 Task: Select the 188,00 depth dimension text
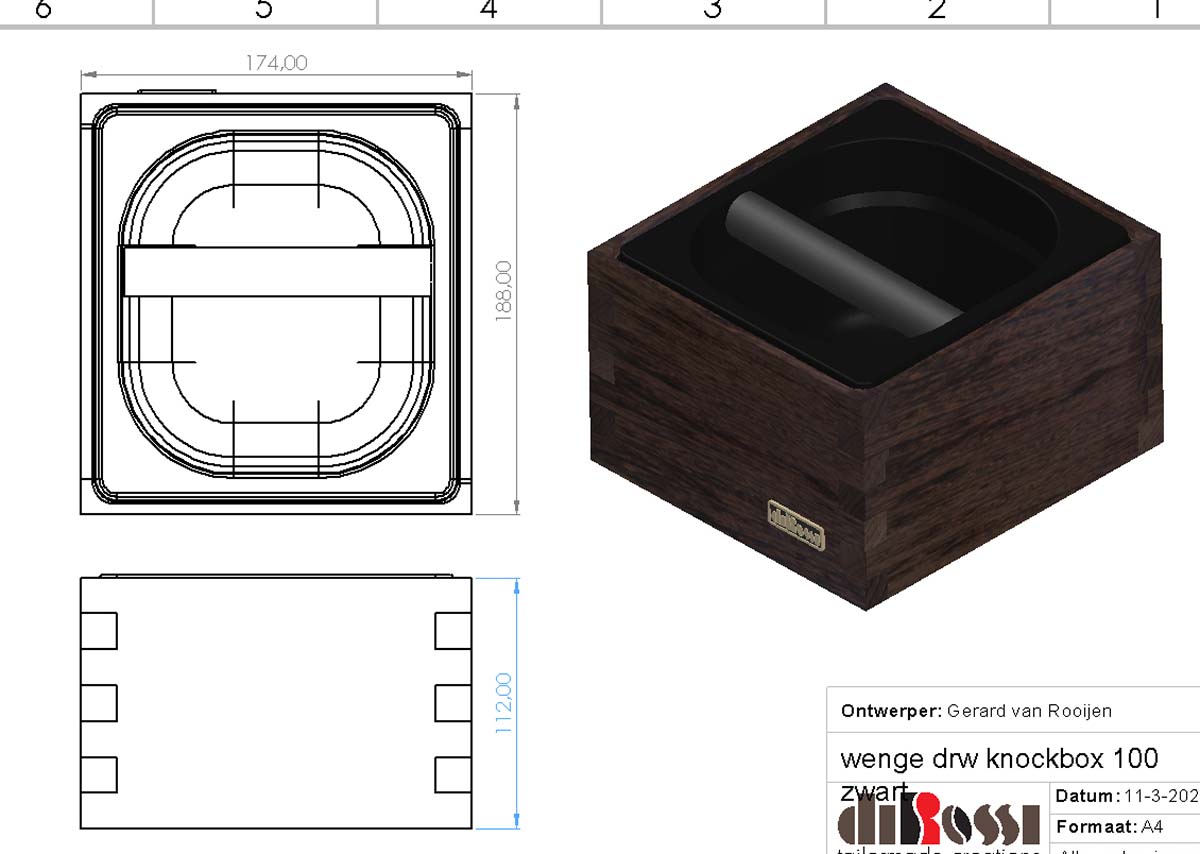pyautogui.click(x=503, y=289)
